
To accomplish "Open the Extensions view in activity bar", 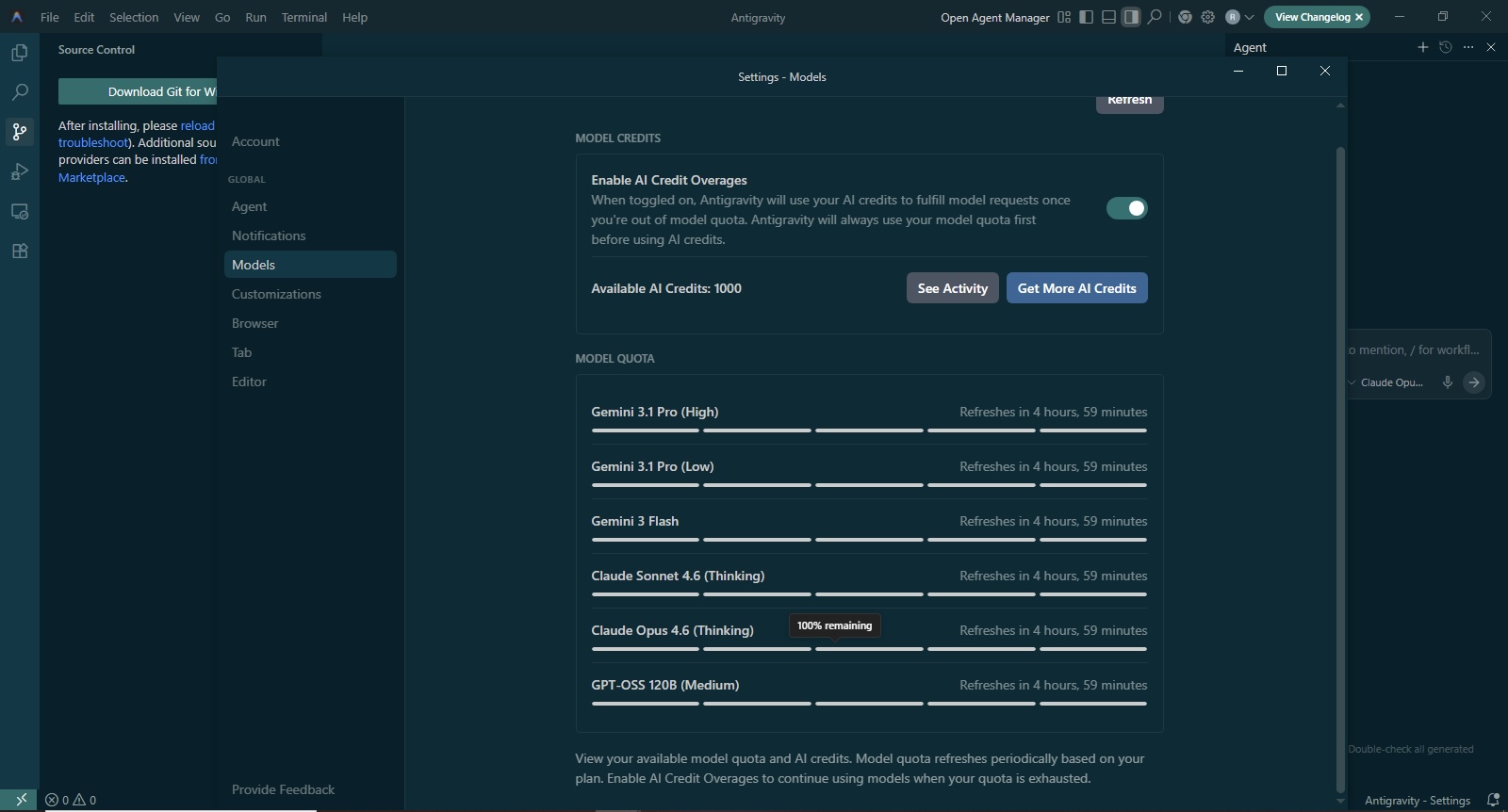I will point(19,251).
